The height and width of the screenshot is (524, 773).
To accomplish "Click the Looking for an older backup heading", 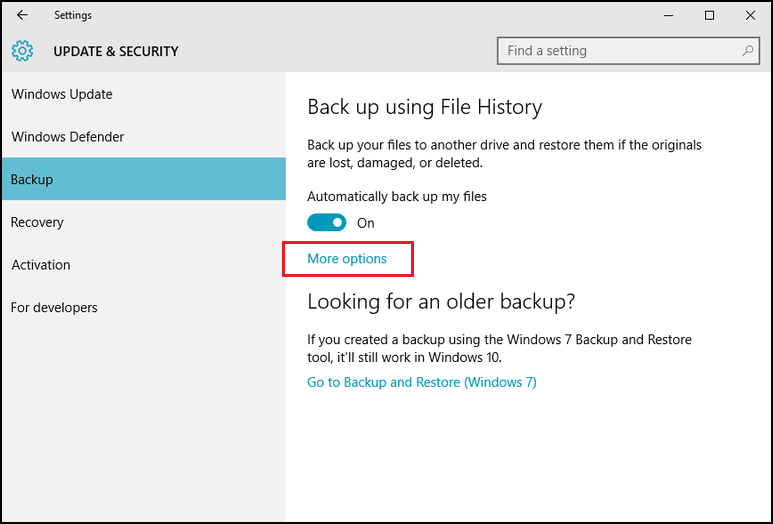I will coord(441,301).
